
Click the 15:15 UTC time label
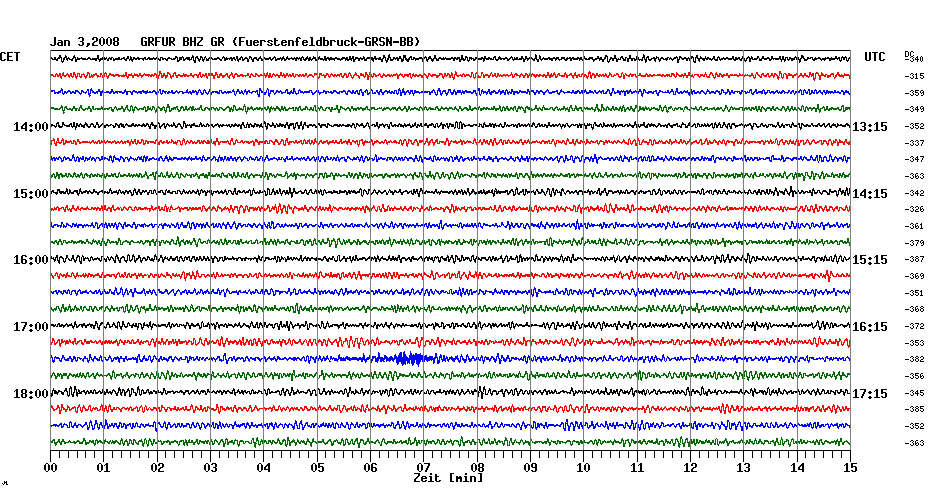point(870,260)
